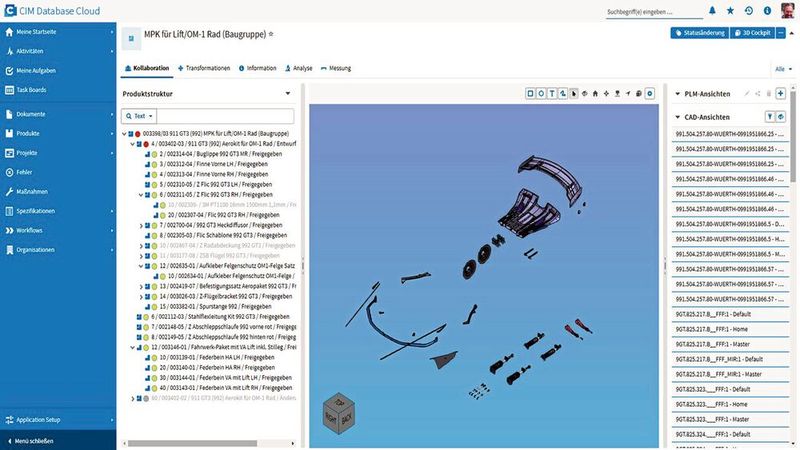Add a new PLM view
This screenshot has height=450, width=800.
point(780,93)
